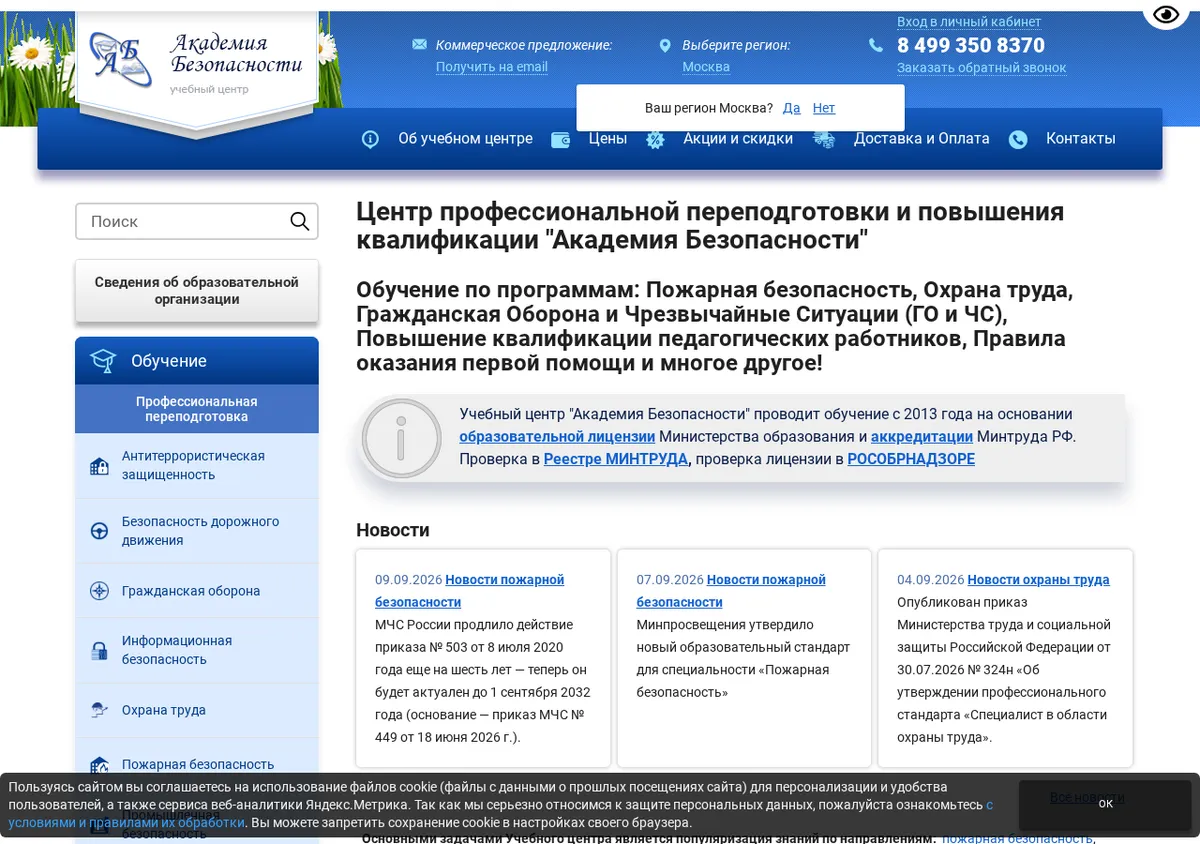
Task: Click the Информационная безопасность lock icon
Action: [x=99, y=651]
